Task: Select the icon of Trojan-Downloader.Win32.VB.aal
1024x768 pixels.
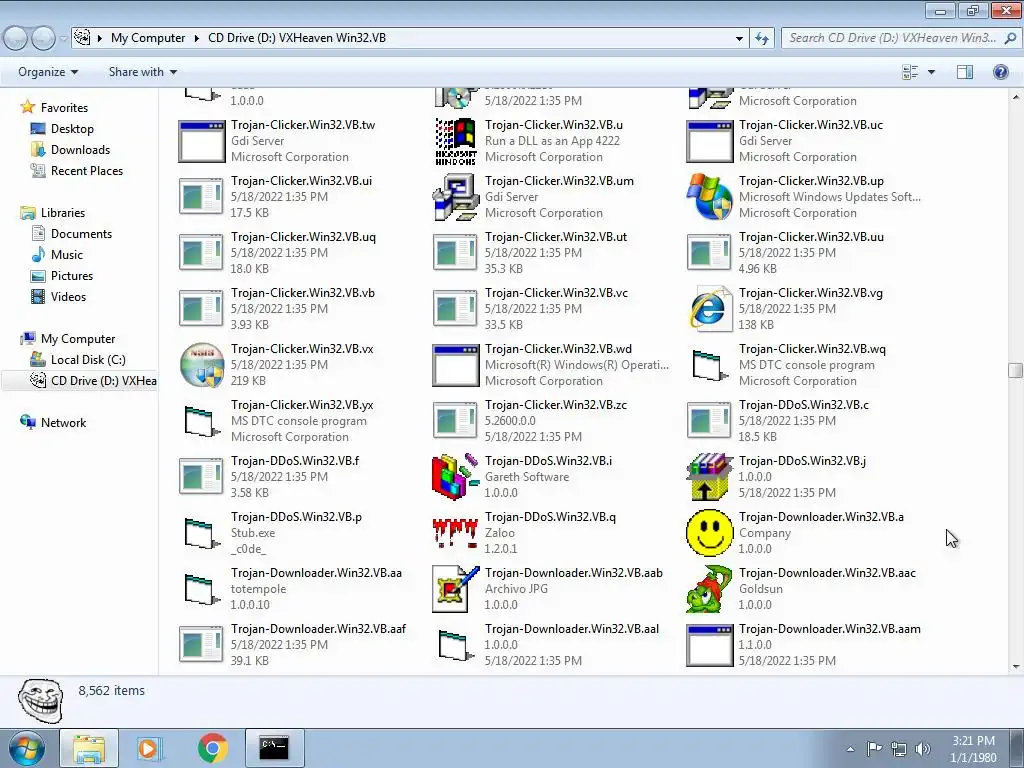Action: 456,645
